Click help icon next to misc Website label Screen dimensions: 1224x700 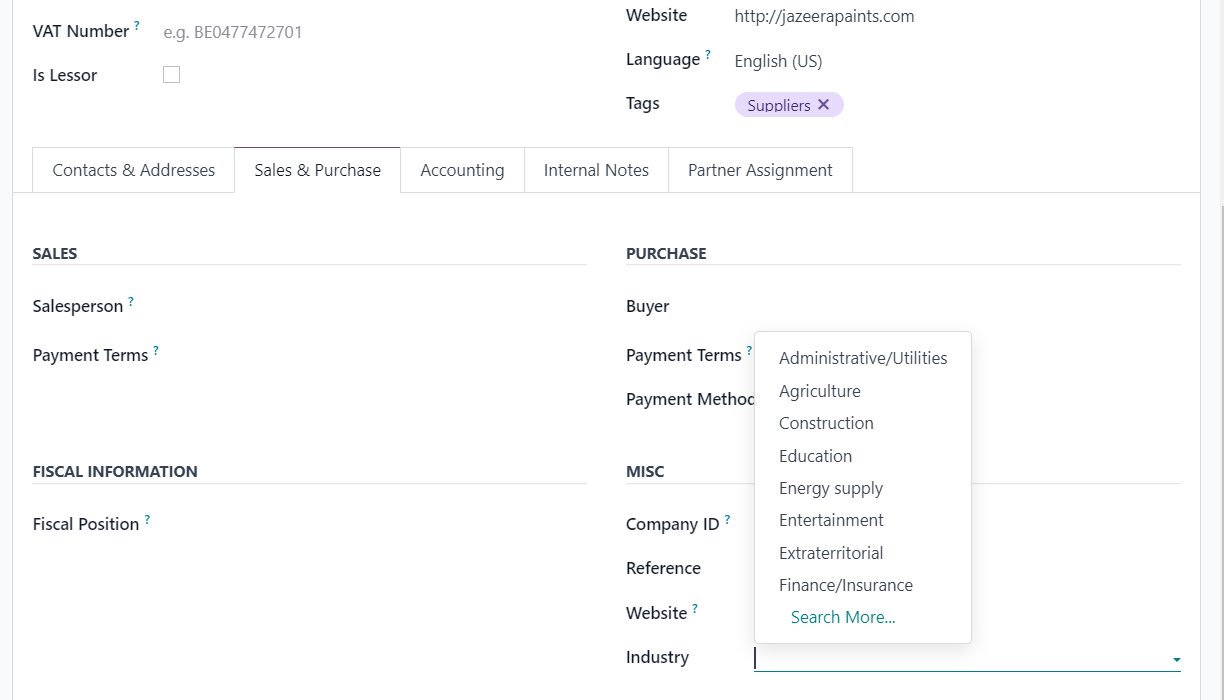coord(695,608)
